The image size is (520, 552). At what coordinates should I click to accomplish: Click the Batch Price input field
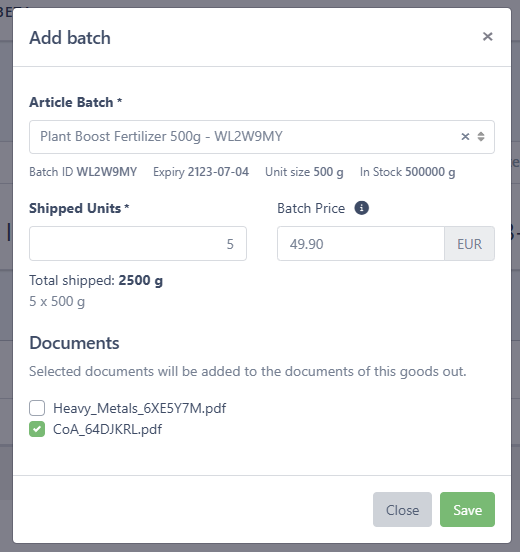pyautogui.click(x=361, y=244)
